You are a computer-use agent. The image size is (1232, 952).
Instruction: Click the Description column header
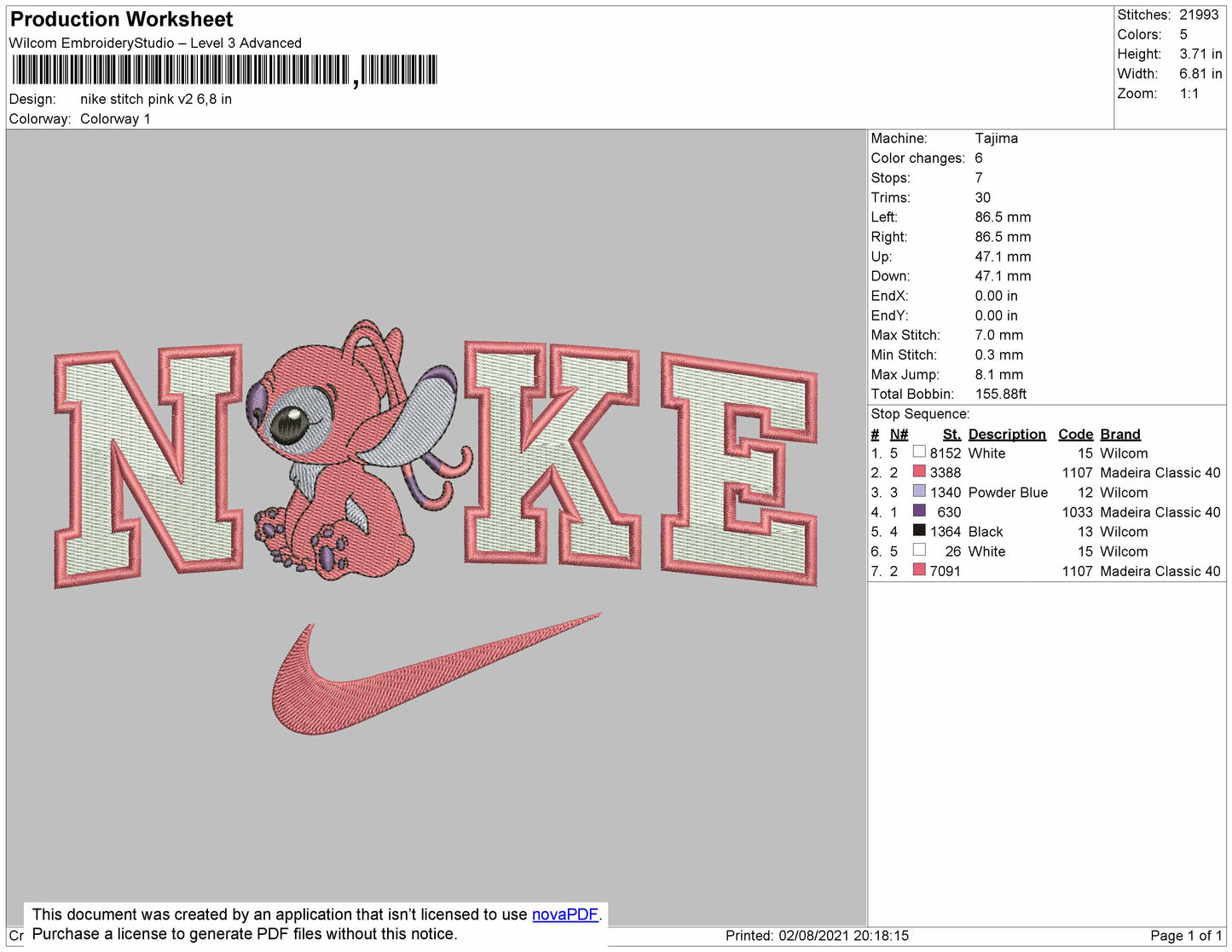point(1007,434)
